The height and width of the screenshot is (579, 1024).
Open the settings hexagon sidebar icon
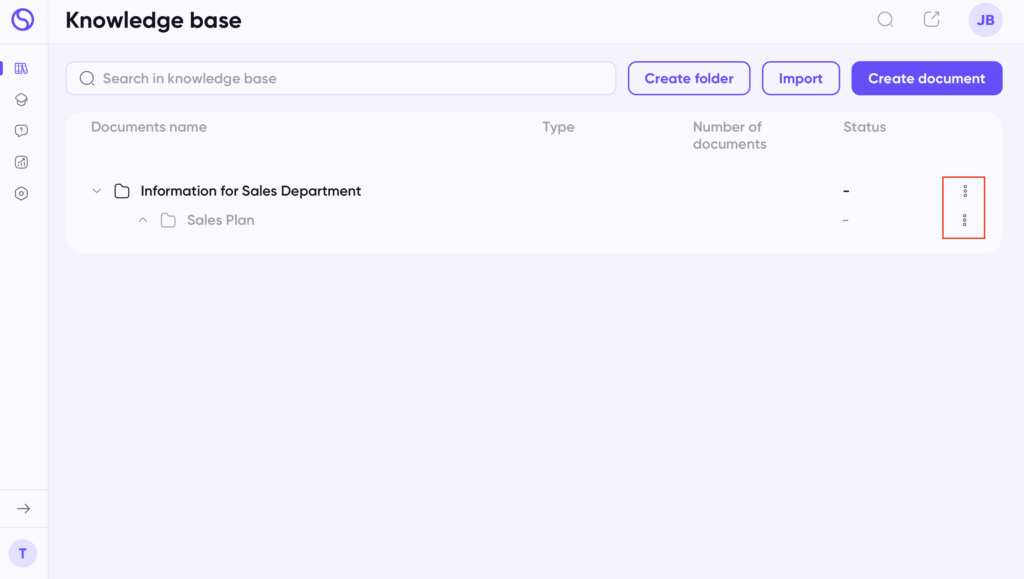coord(22,194)
